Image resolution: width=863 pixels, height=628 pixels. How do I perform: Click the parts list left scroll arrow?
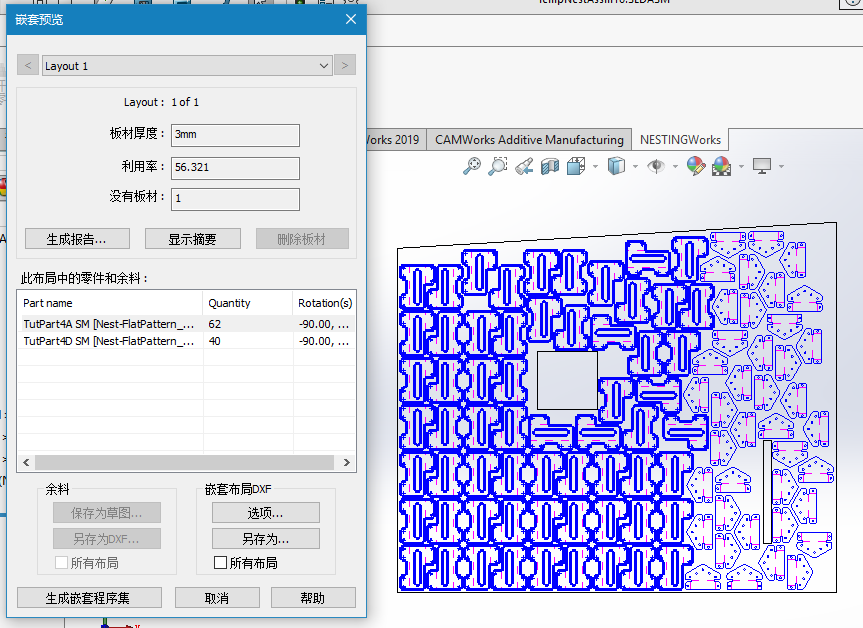[26, 462]
